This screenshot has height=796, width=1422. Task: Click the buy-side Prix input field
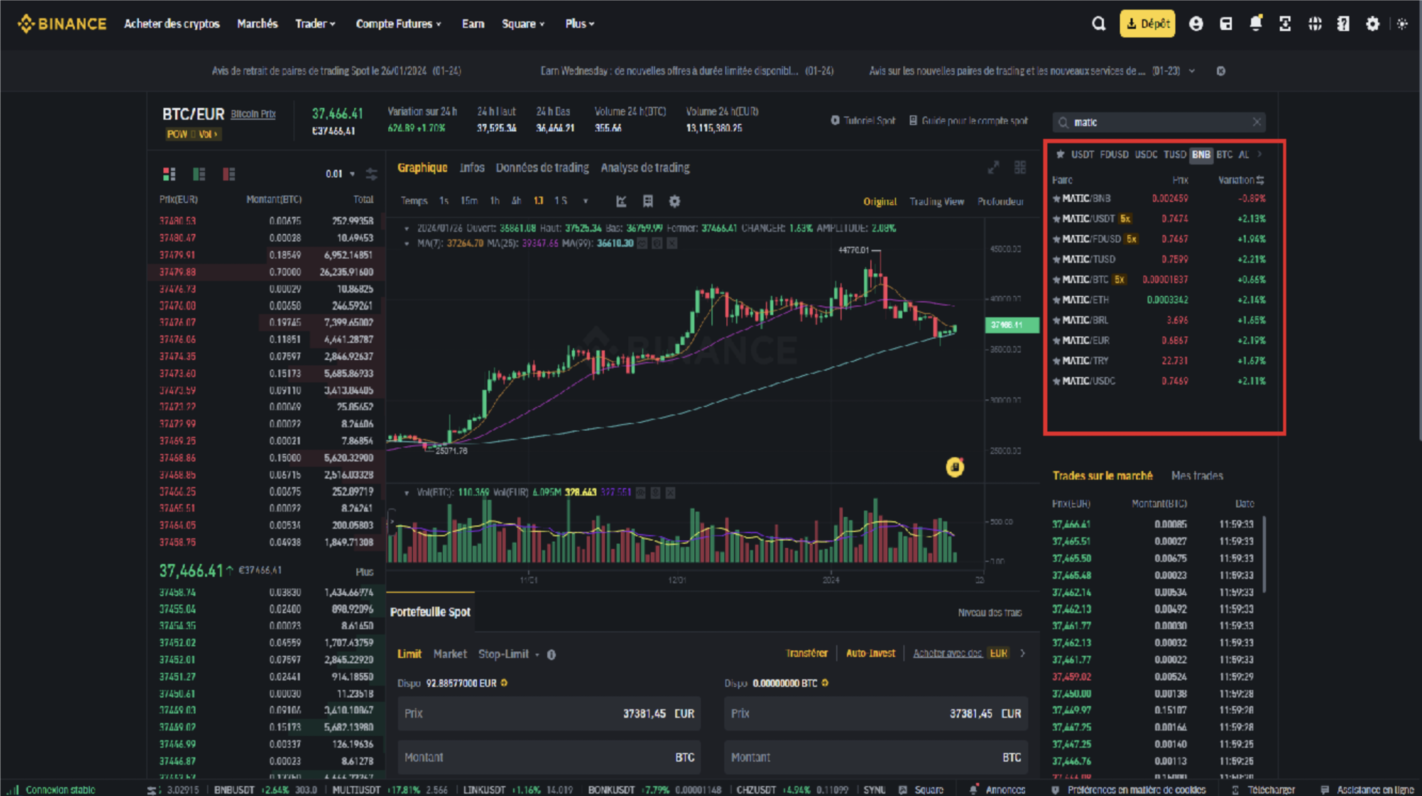pos(549,714)
